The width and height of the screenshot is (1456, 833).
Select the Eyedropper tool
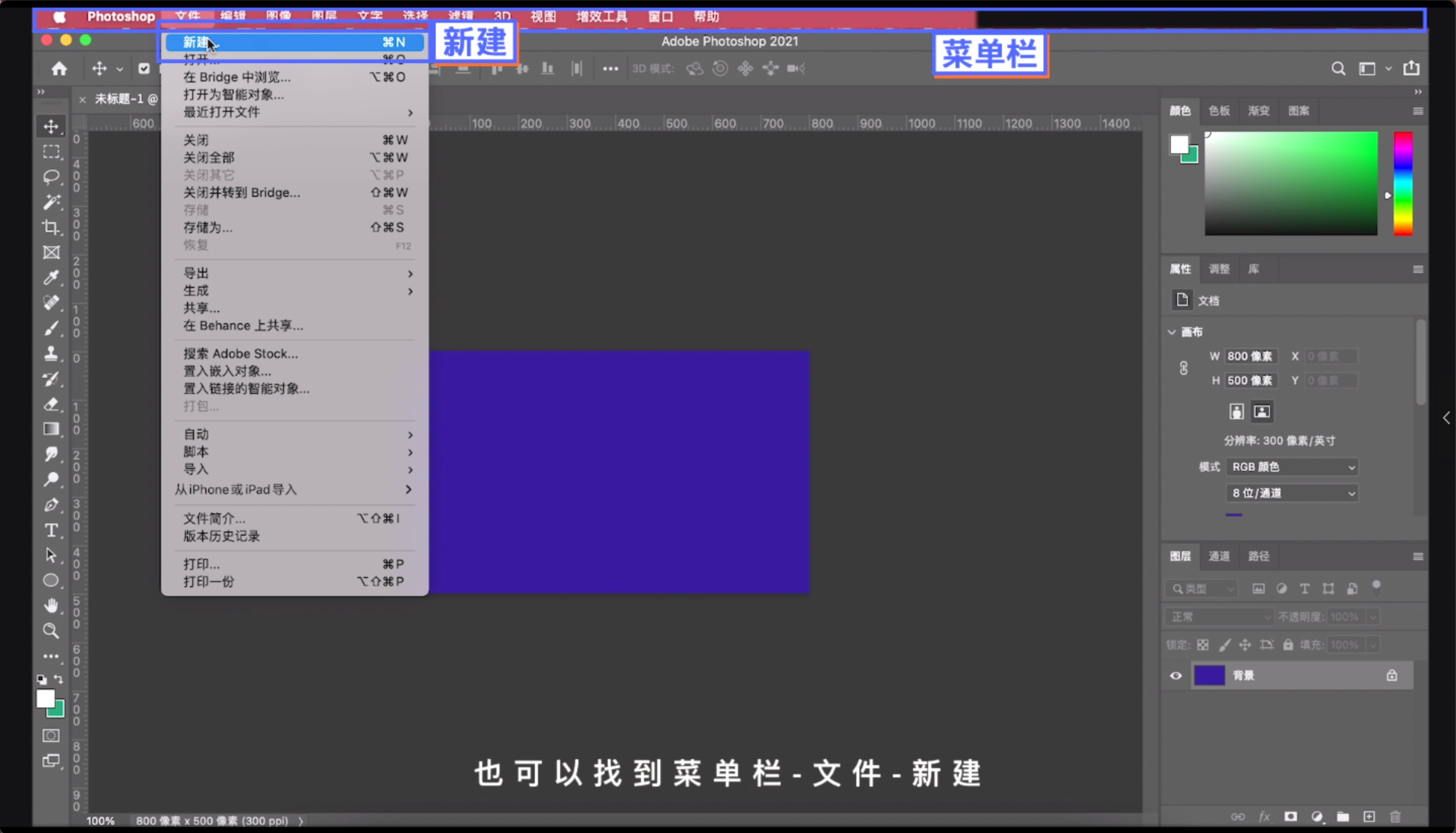(52, 278)
